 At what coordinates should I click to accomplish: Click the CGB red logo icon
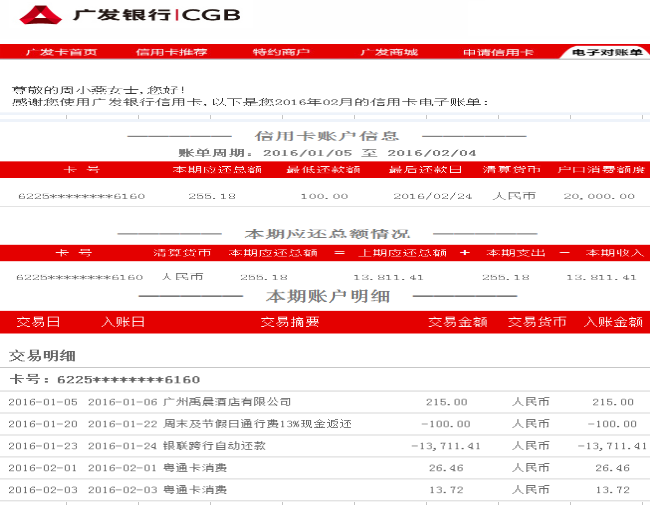41,15
